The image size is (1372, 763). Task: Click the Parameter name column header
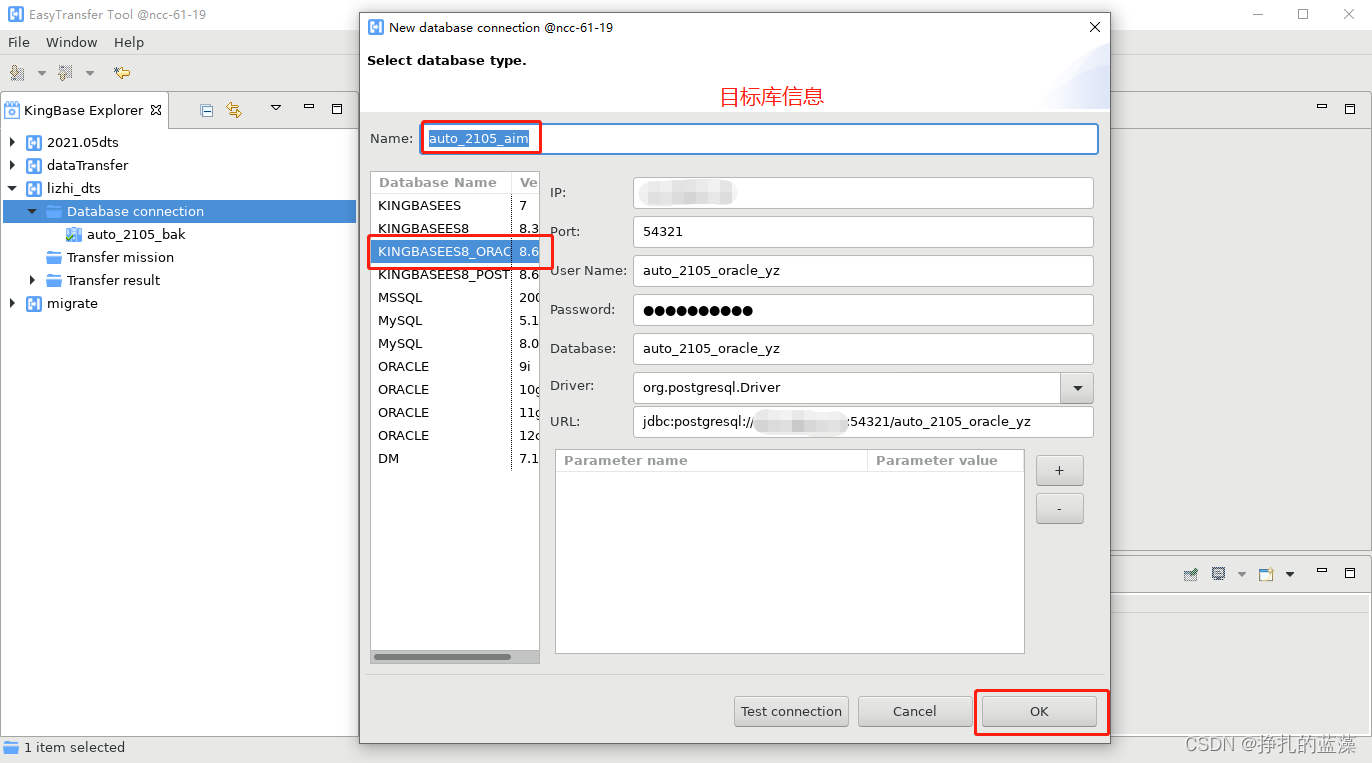(711, 460)
